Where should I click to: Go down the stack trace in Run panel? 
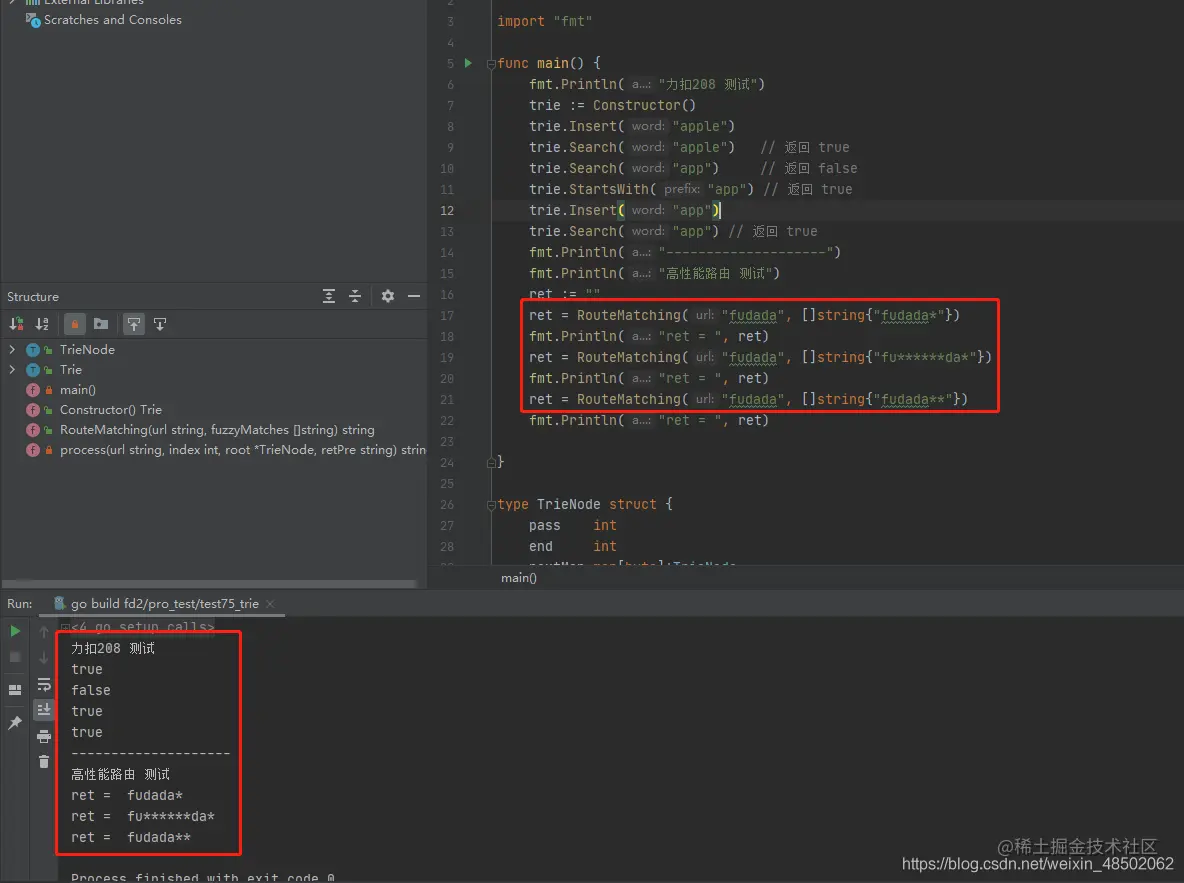(44, 657)
